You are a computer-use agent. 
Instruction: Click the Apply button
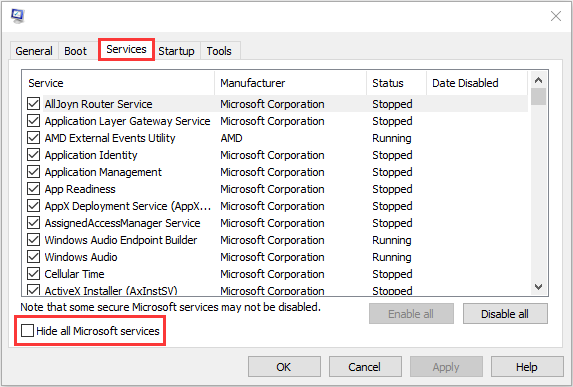pyautogui.click(x=446, y=367)
